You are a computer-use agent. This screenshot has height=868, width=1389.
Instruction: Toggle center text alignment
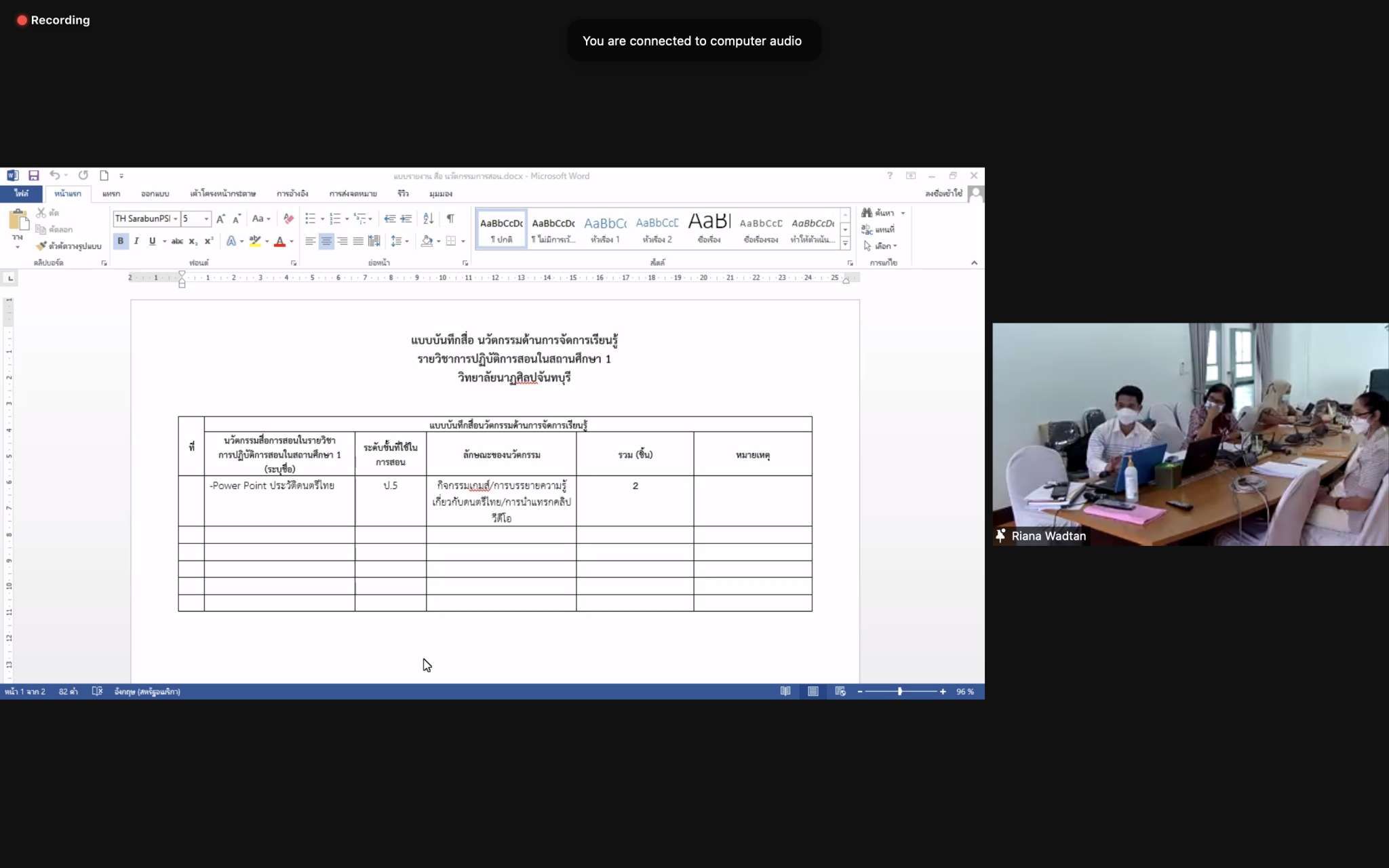pos(326,241)
